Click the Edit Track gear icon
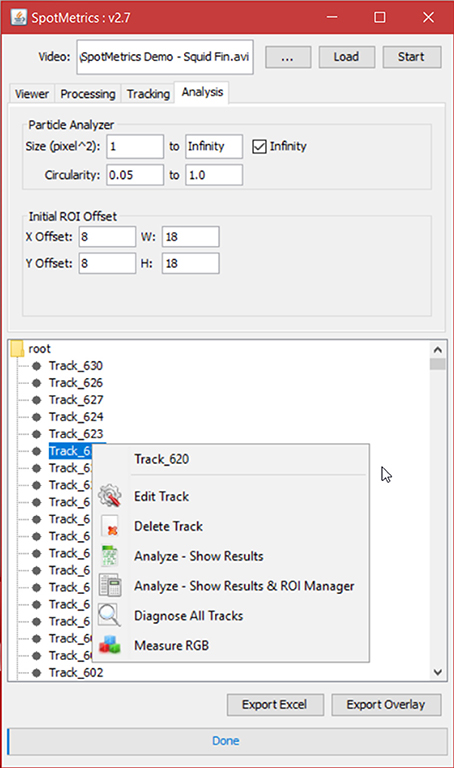The height and width of the screenshot is (768, 454). (x=110, y=496)
